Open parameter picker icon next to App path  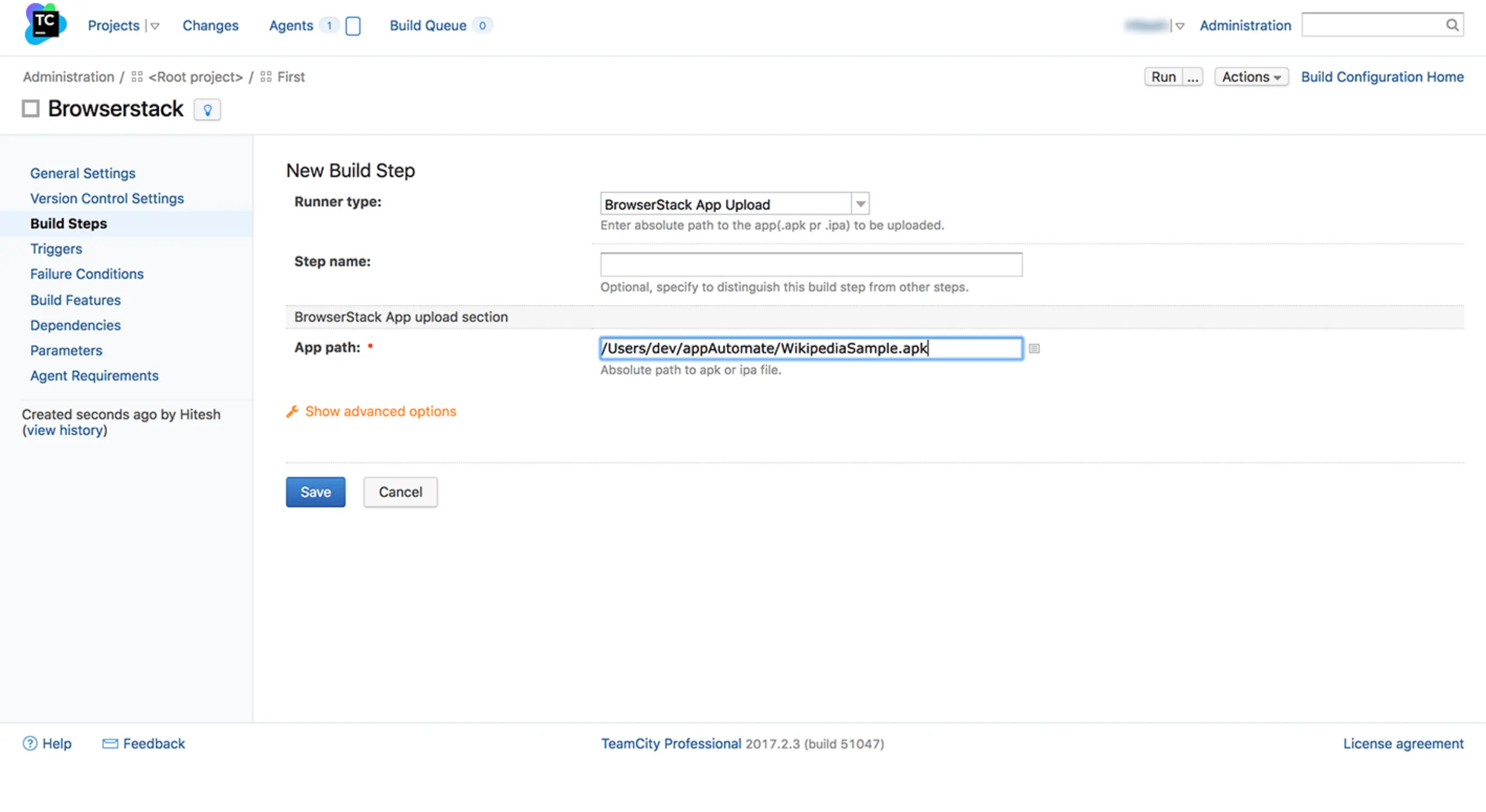[1033, 348]
